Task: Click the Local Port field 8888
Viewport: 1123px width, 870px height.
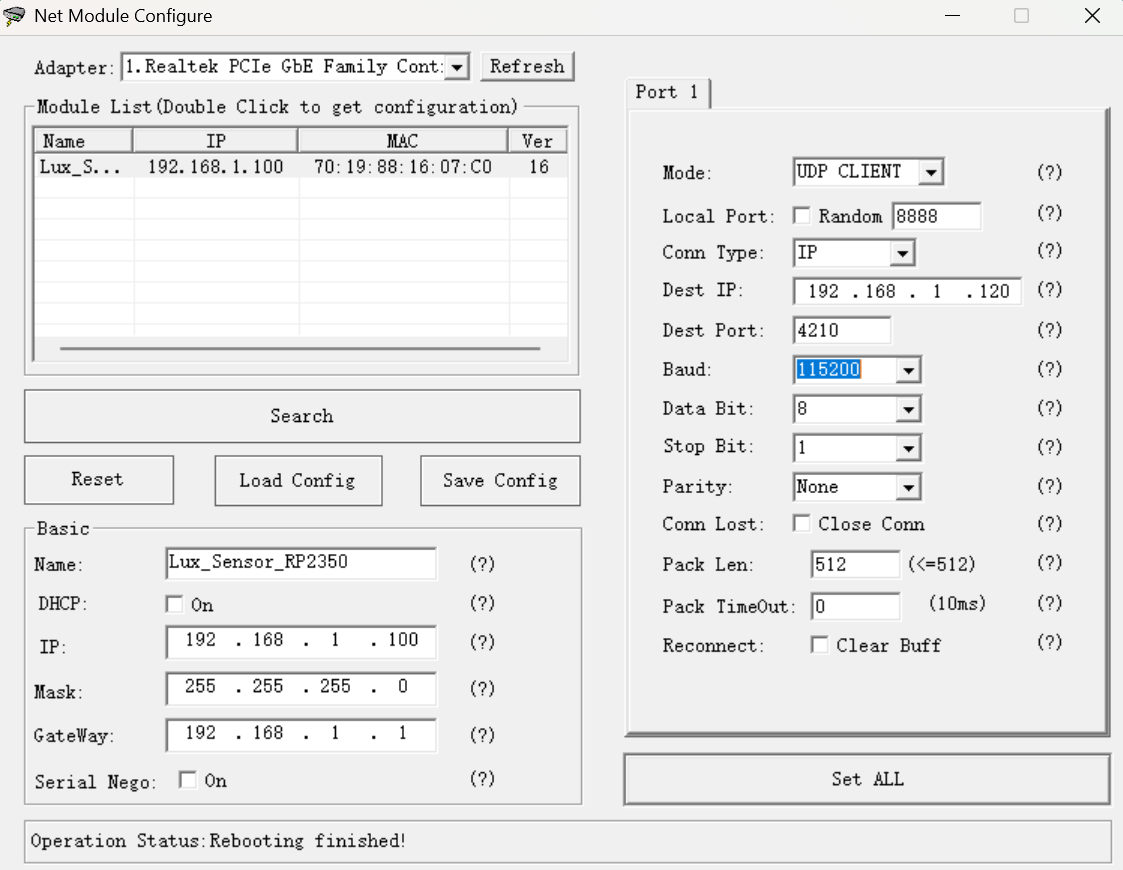Action: [937, 216]
